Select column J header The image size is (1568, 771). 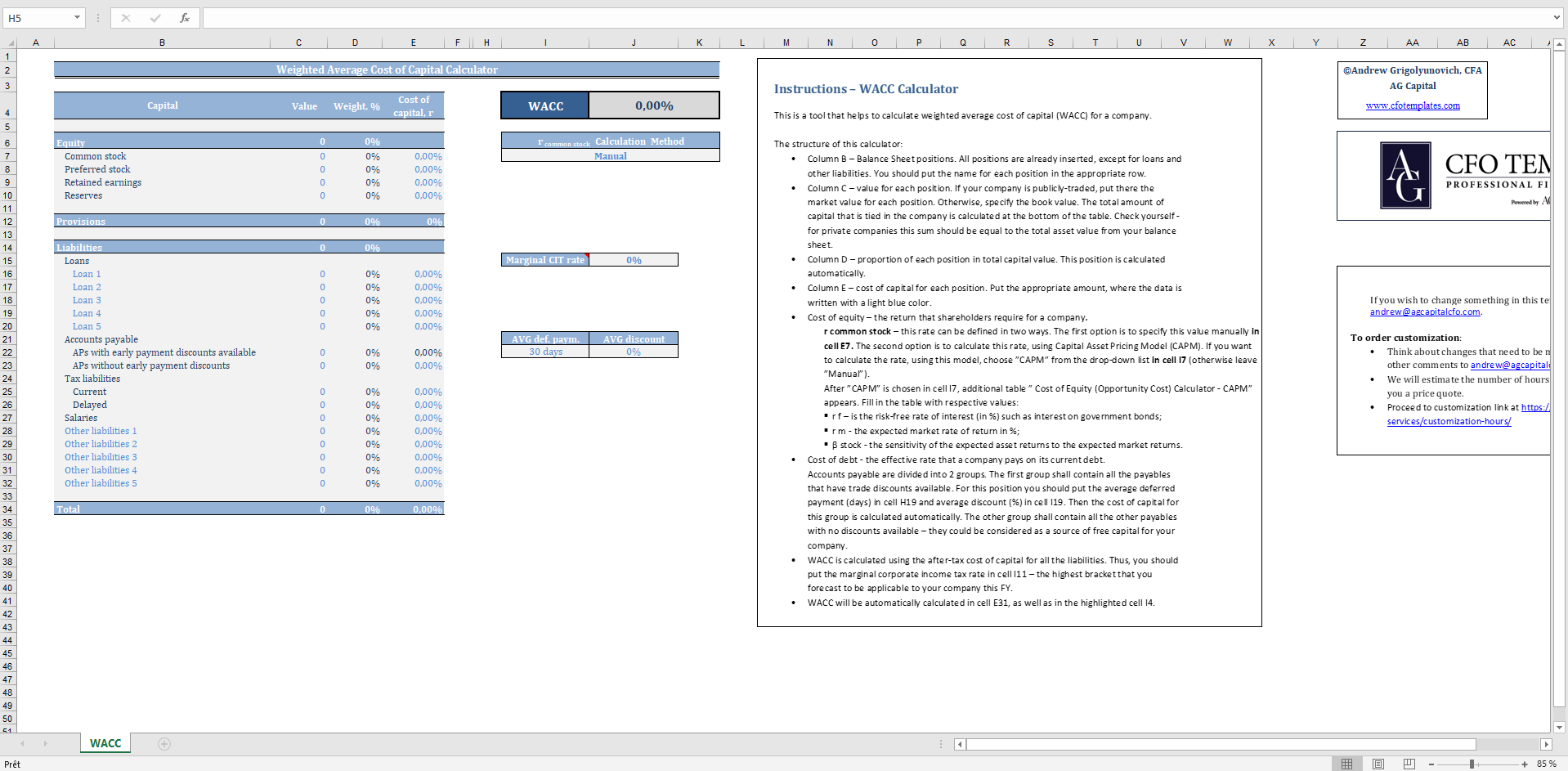point(633,43)
